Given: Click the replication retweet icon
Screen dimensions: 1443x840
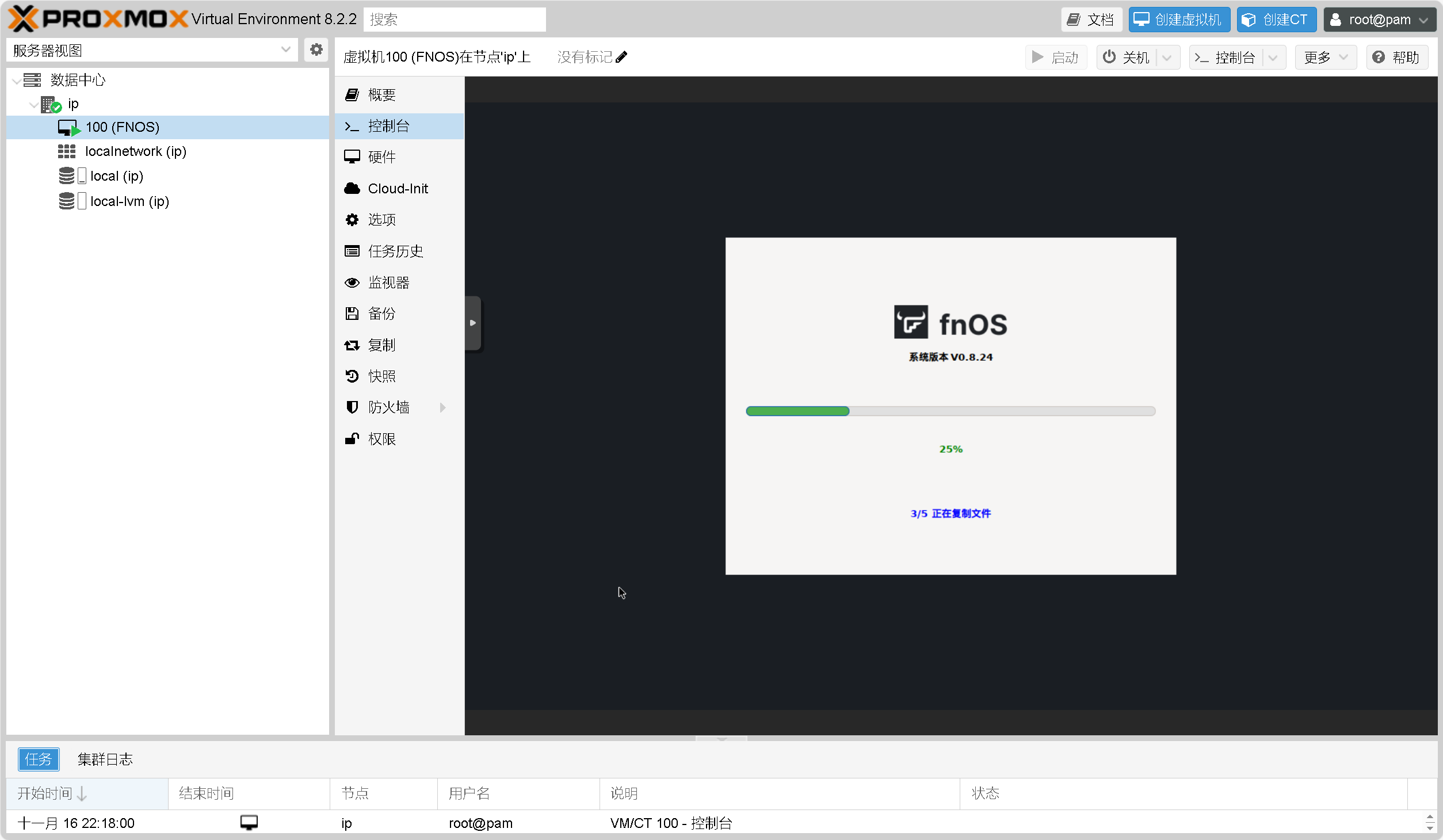Looking at the screenshot, I should (x=352, y=345).
